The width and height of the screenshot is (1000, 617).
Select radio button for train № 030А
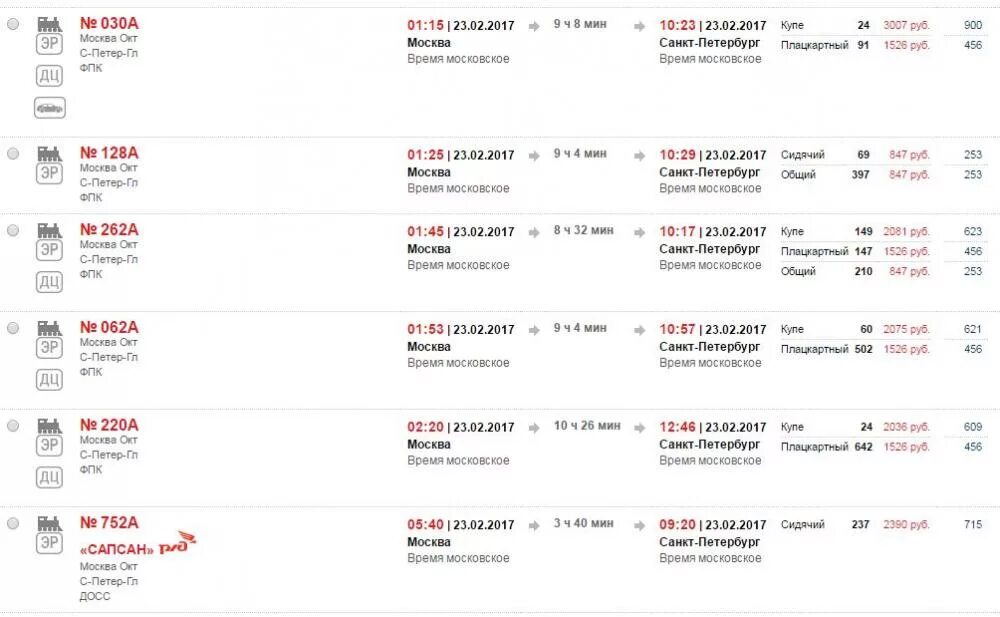(13, 24)
